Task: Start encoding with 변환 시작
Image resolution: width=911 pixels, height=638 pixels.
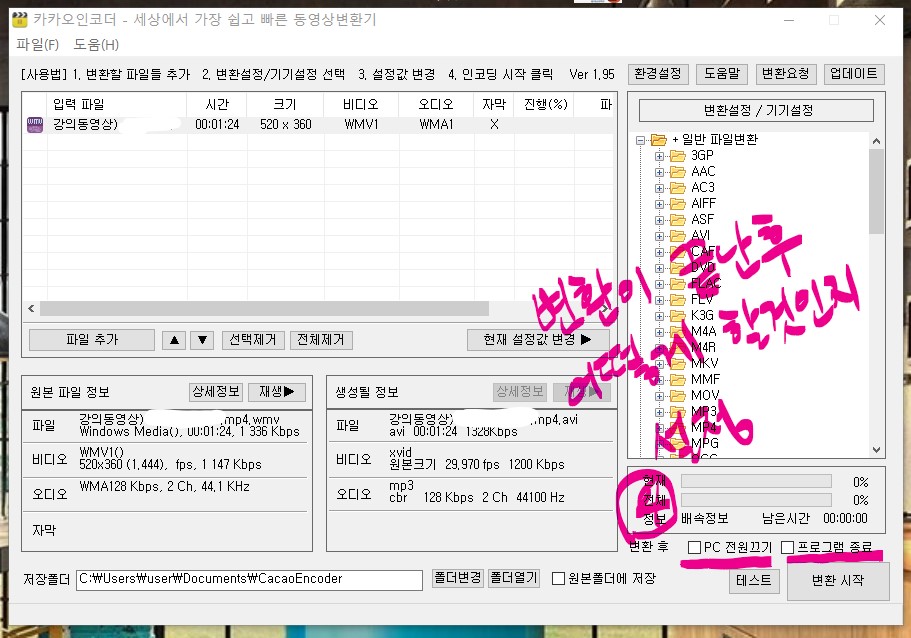Action: 838,580
